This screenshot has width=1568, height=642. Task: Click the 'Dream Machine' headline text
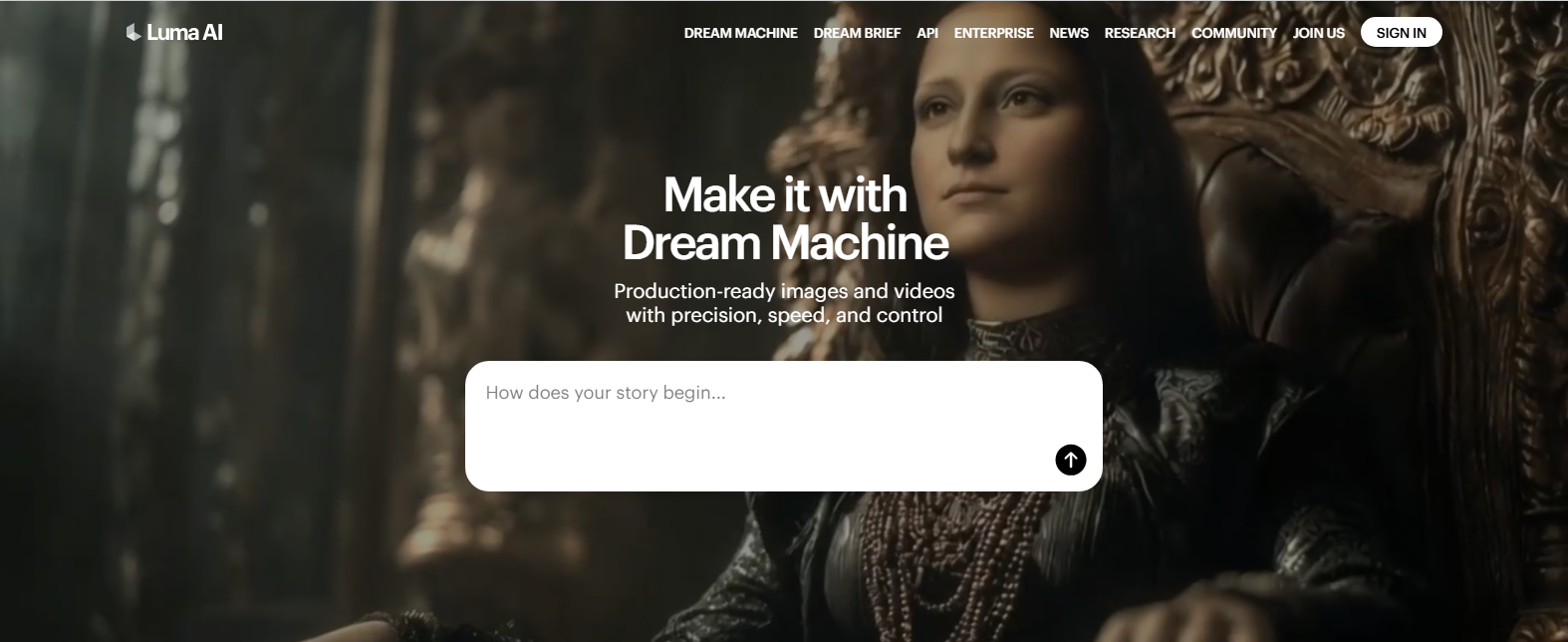tap(785, 243)
